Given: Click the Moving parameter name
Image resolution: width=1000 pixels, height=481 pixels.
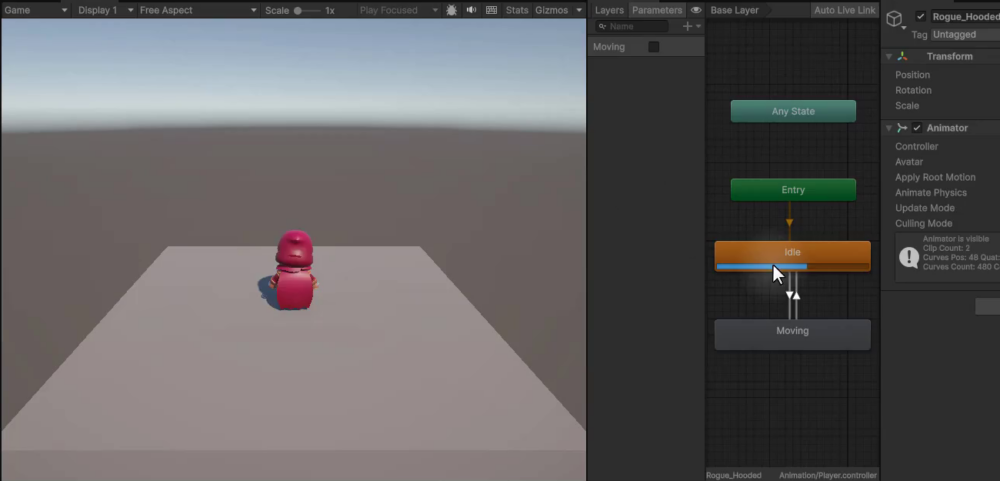Looking at the screenshot, I should tap(609, 47).
